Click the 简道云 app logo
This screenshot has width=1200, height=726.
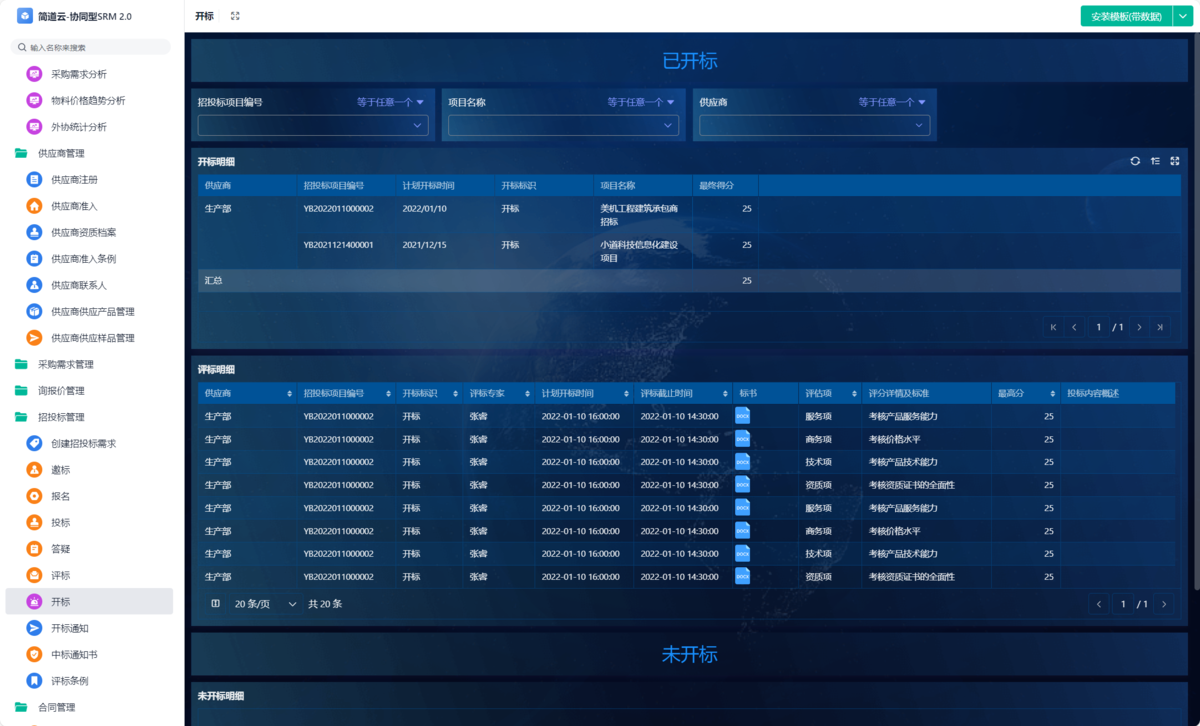pyautogui.click(x=24, y=16)
